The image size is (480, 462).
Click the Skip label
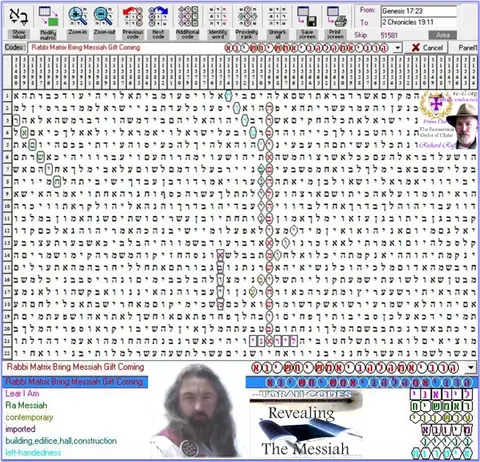[x=360, y=35]
